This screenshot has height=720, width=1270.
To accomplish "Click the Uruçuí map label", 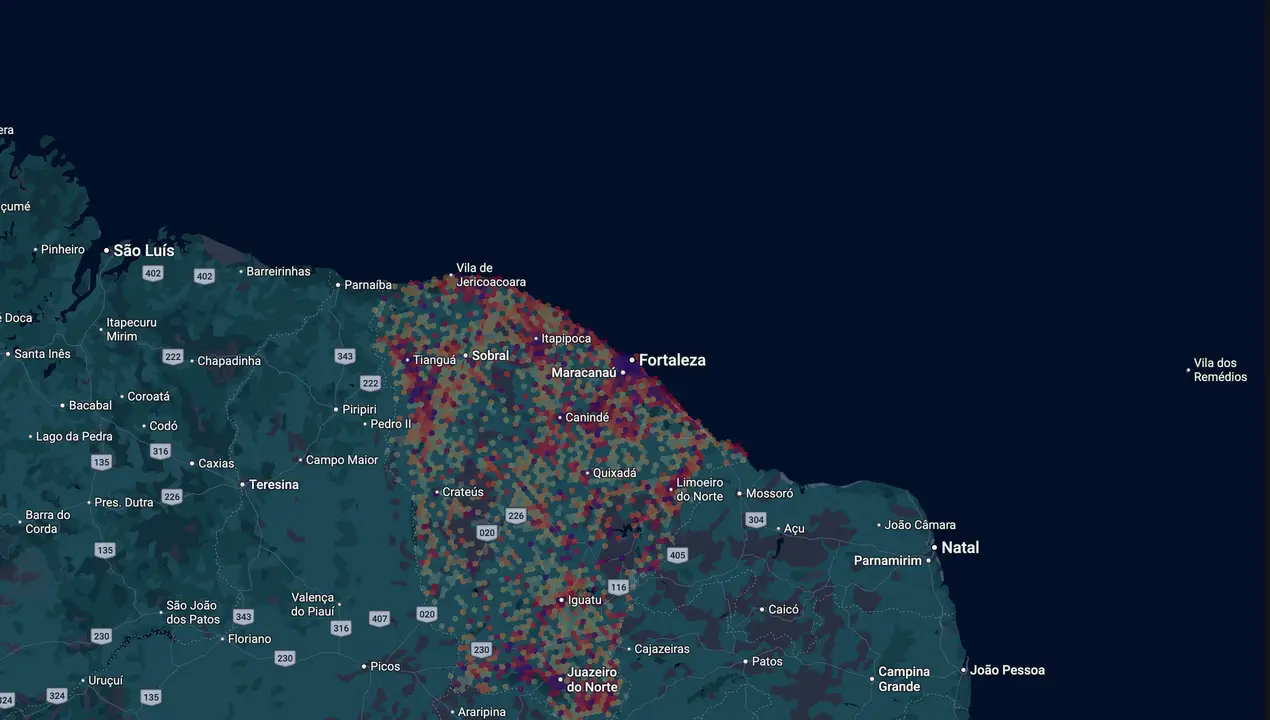I will click(106, 680).
